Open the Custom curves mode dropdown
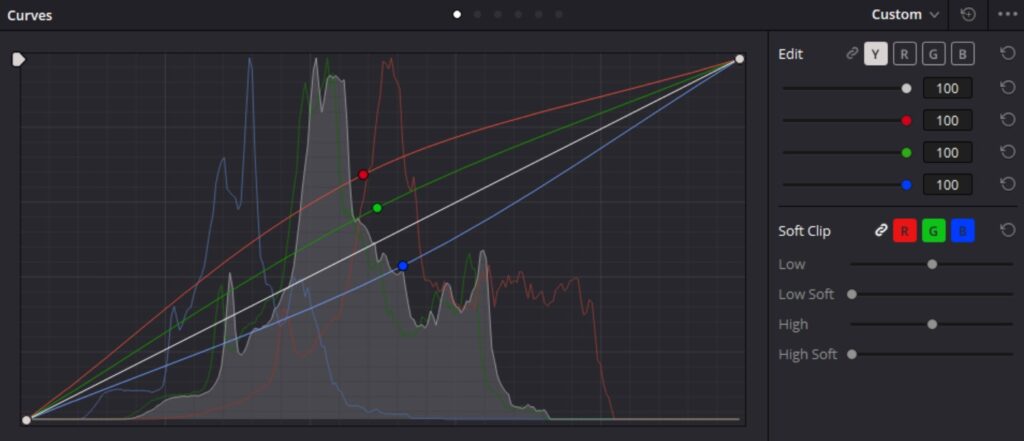Screen dimensions: 1024x441 [x=904, y=14]
